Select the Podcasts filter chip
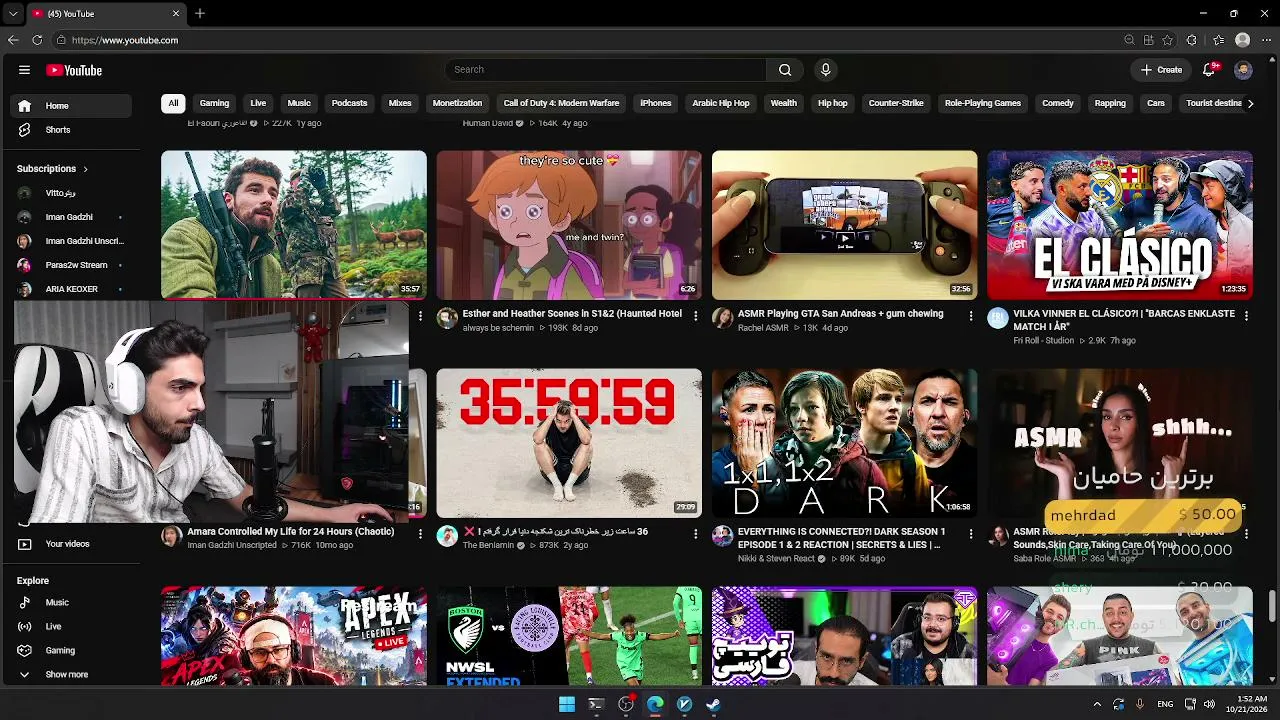This screenshot has width=1280, height=720. coord(349,103)
